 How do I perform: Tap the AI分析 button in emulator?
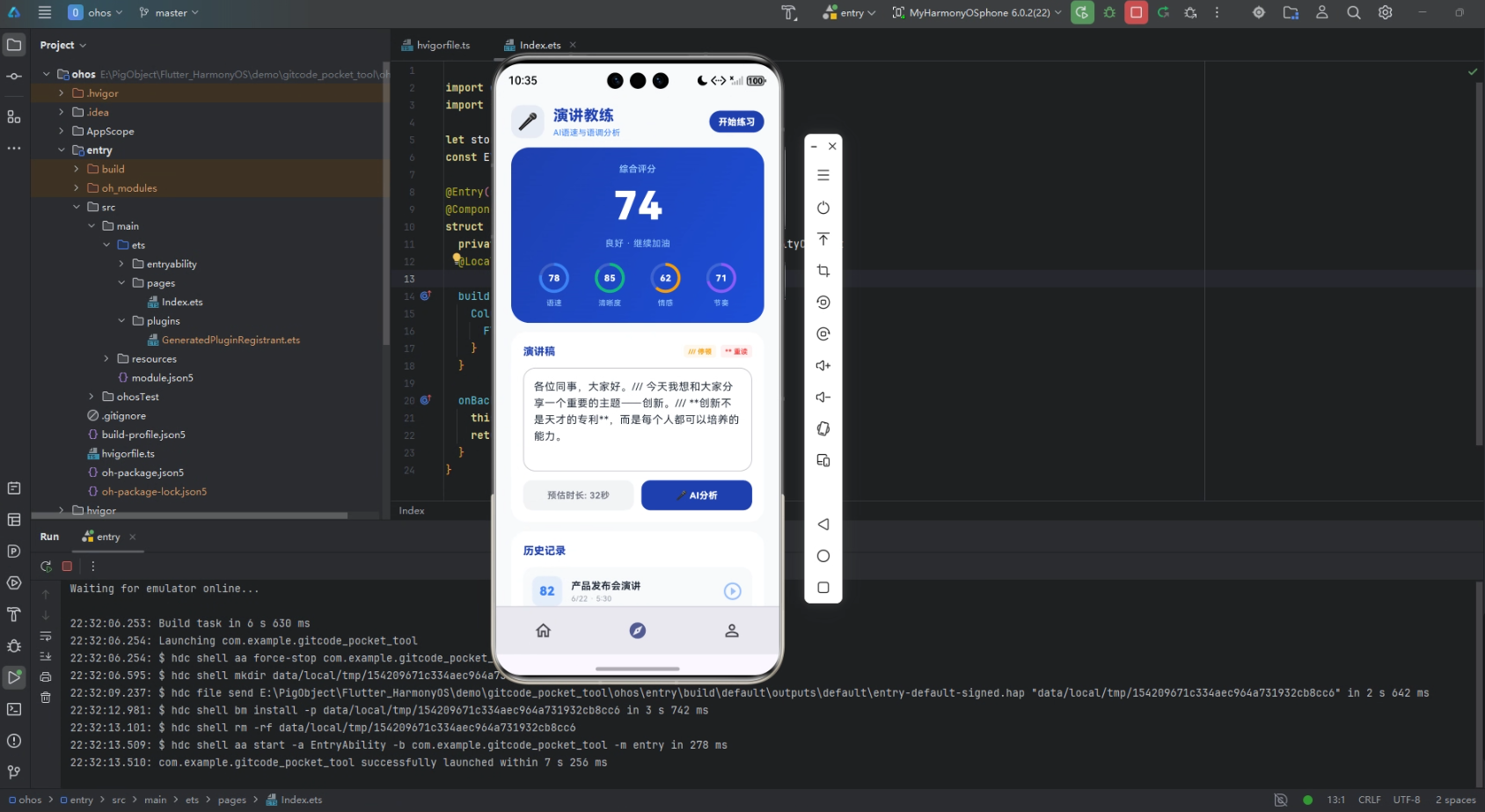pyautogui.click(x=697, y=495)
